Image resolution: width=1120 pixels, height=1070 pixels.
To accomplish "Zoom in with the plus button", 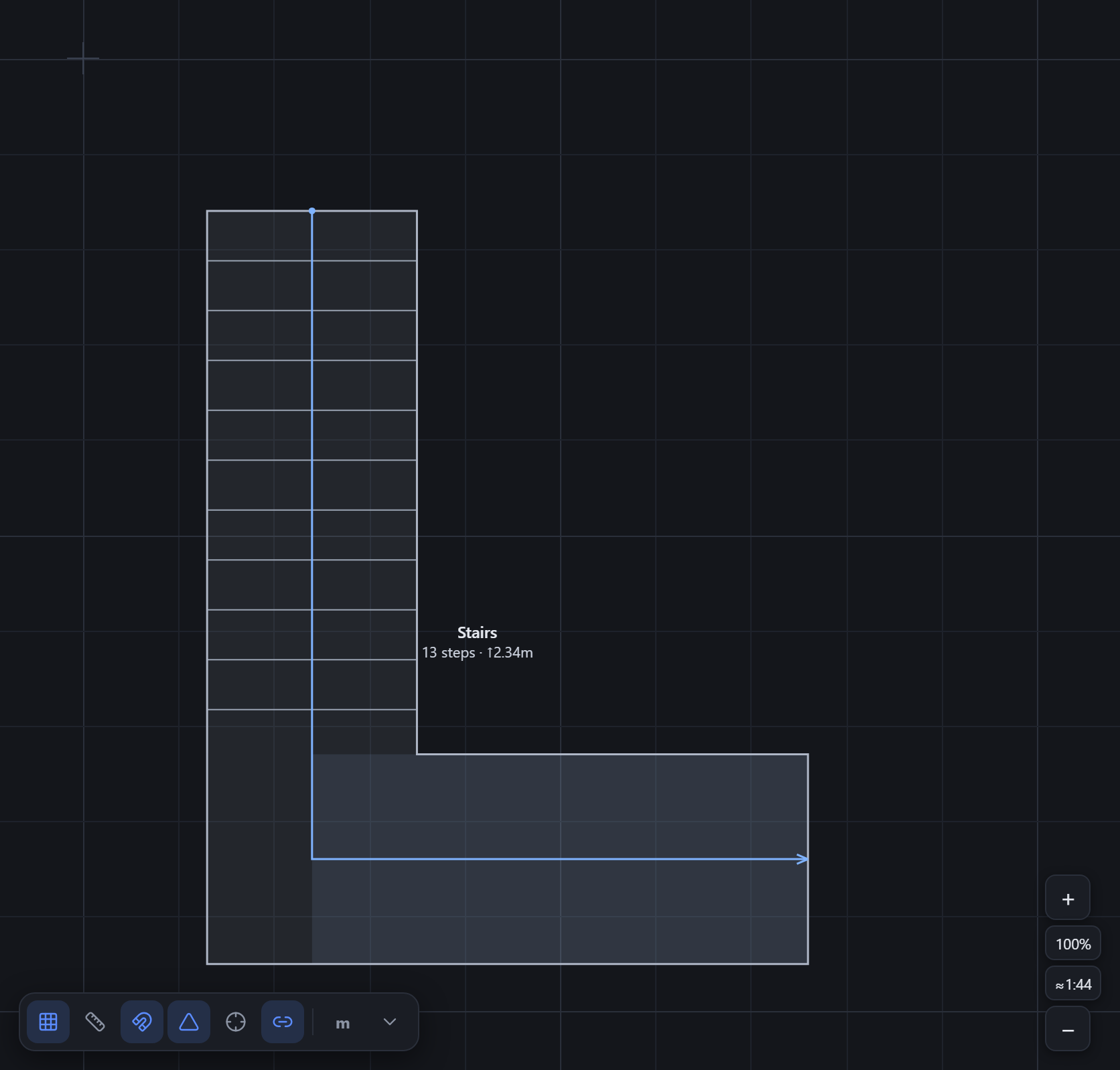I will [x=1068, y=898].
